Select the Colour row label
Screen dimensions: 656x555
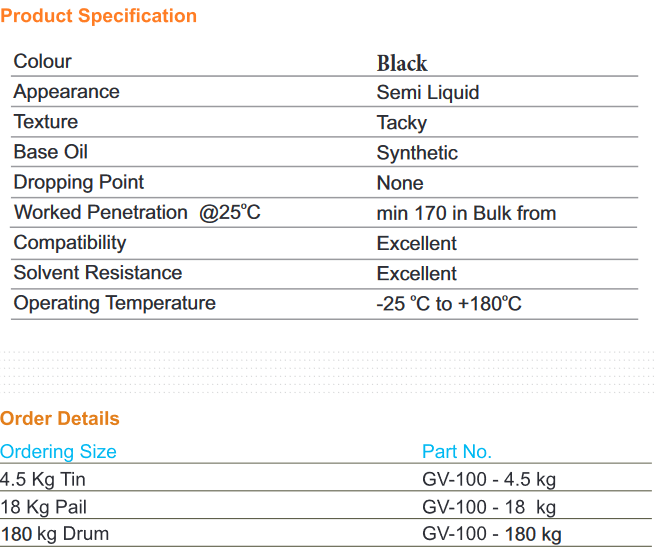(x=42, y=61)
